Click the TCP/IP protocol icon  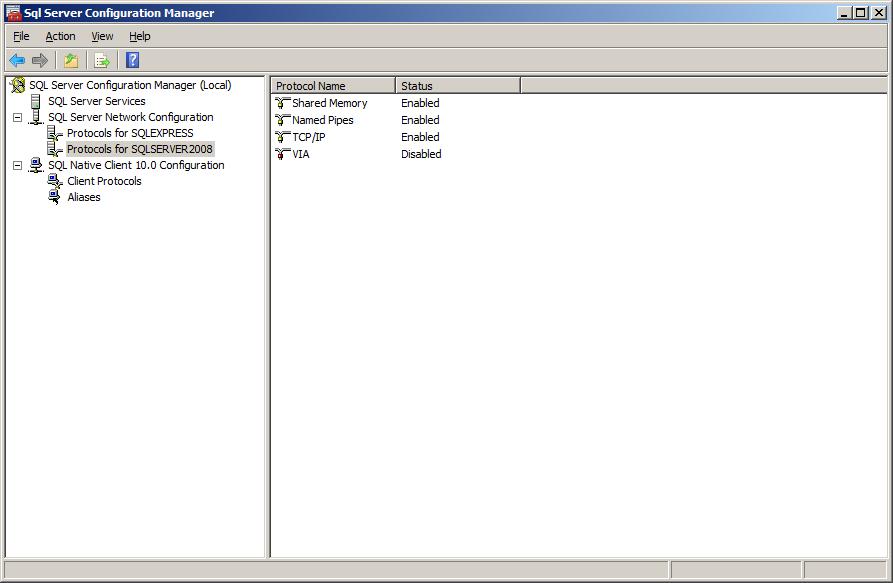pos(282,137)
